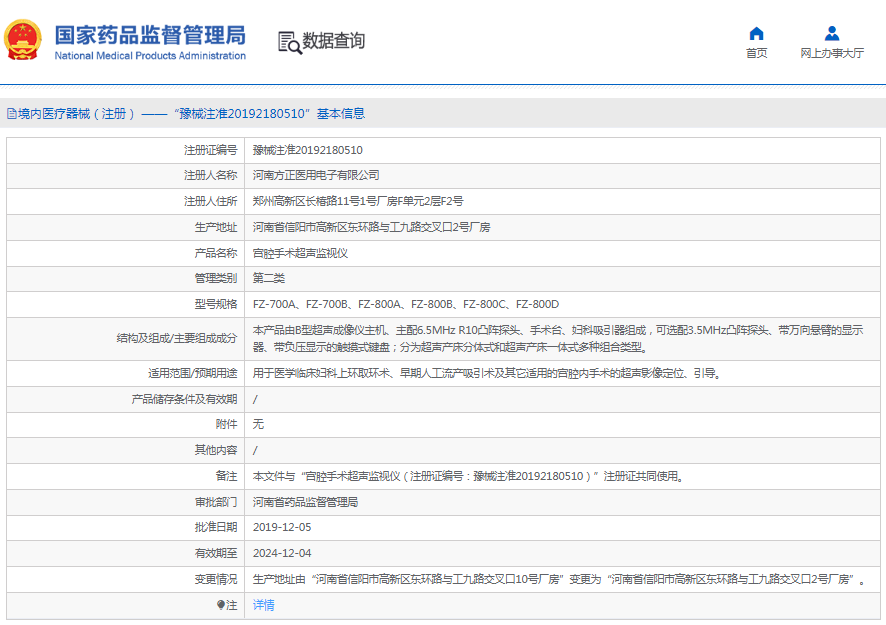Click the 数据查询 search document icon
This screenshot has width=886, height=625.
tap(289, 42)
